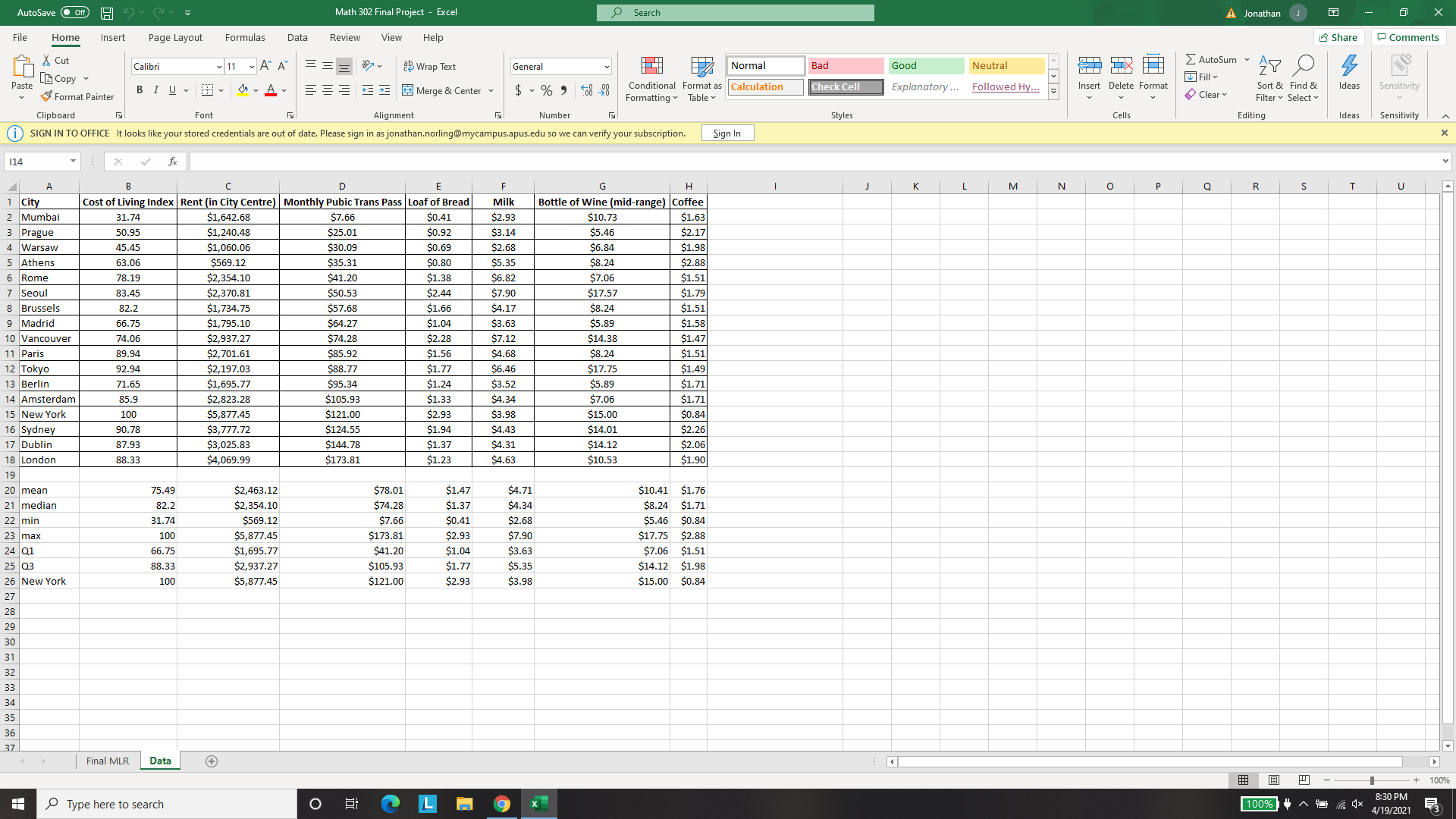Expand the Name Box dropdown arrow
The width and height of the screenshot is (1456, 819).
tap(73, 161)
